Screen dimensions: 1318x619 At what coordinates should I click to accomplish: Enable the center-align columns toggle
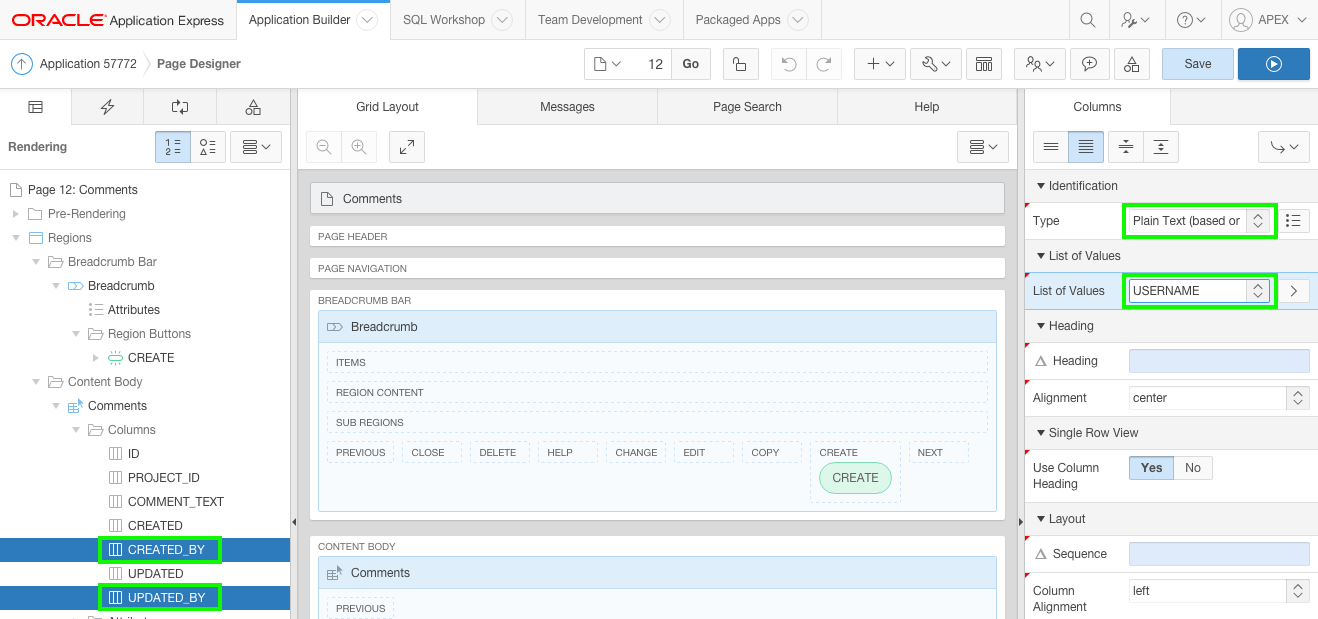pos(1124,146)
